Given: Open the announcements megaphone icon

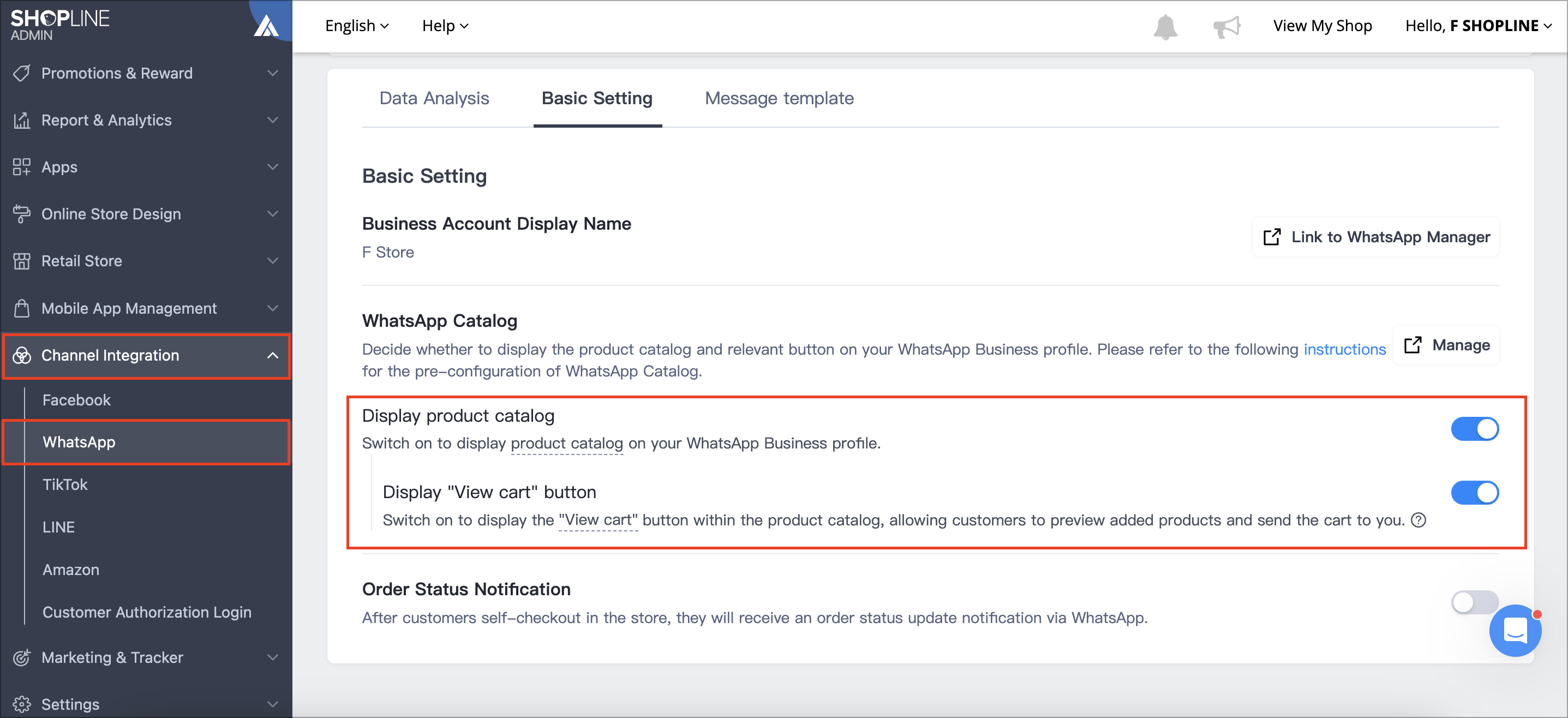Looking at the screenshot, I should pyautogui.click(x=1226, y=26).
